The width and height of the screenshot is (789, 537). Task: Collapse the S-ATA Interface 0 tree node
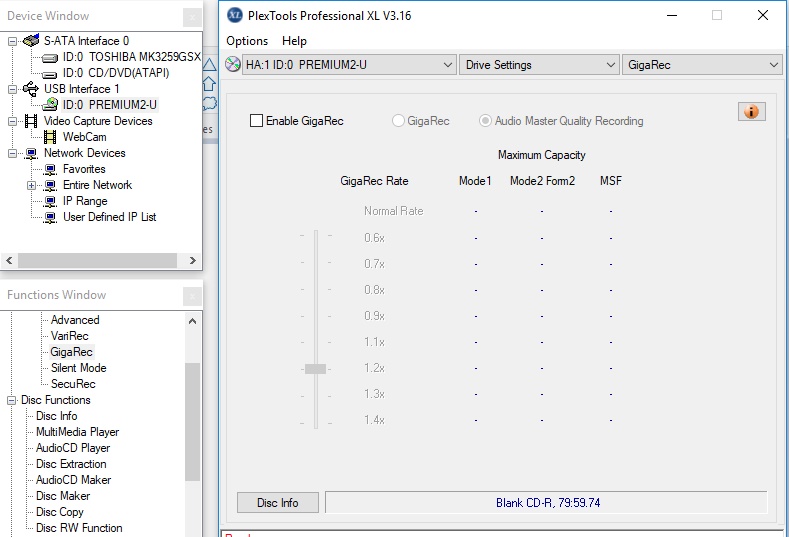click(12, 41)
